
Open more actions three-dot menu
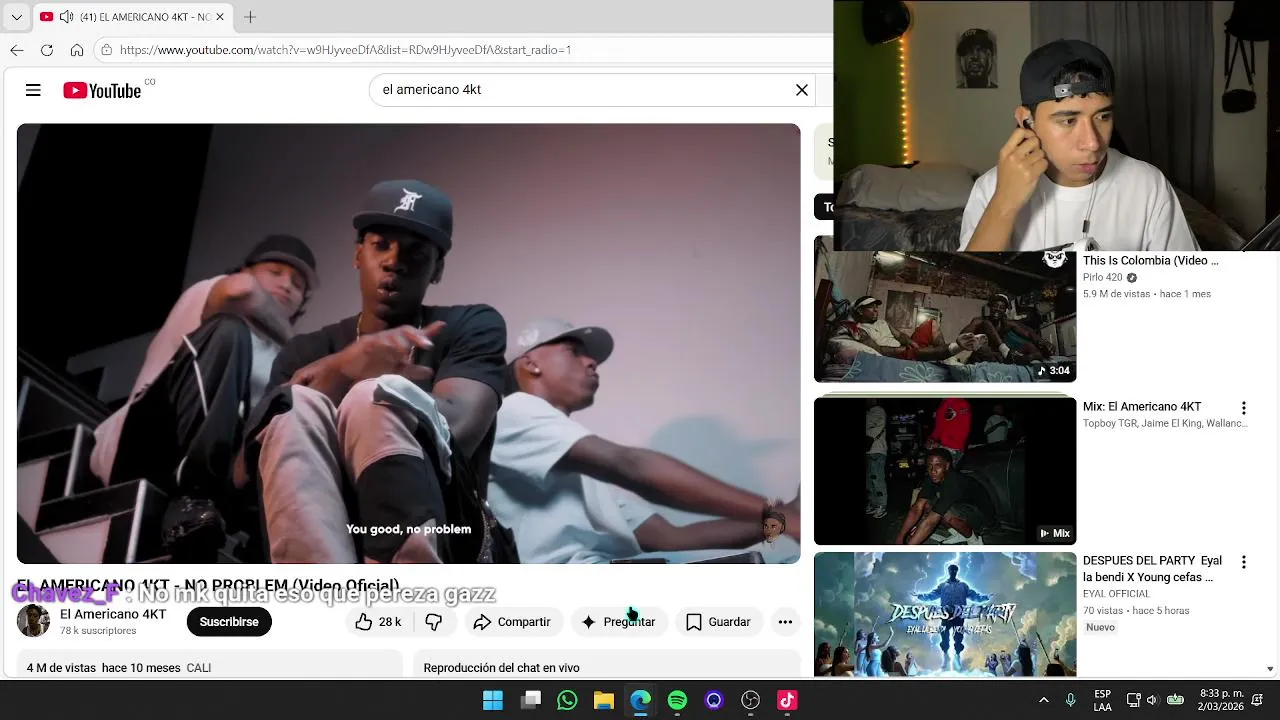(x=786, y=622)
